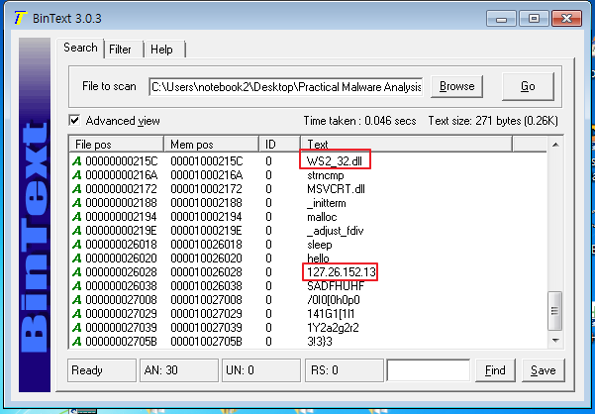Click memory position 00001000216A
The height and width of the screenshot is (414, 596).
point(206,175)
